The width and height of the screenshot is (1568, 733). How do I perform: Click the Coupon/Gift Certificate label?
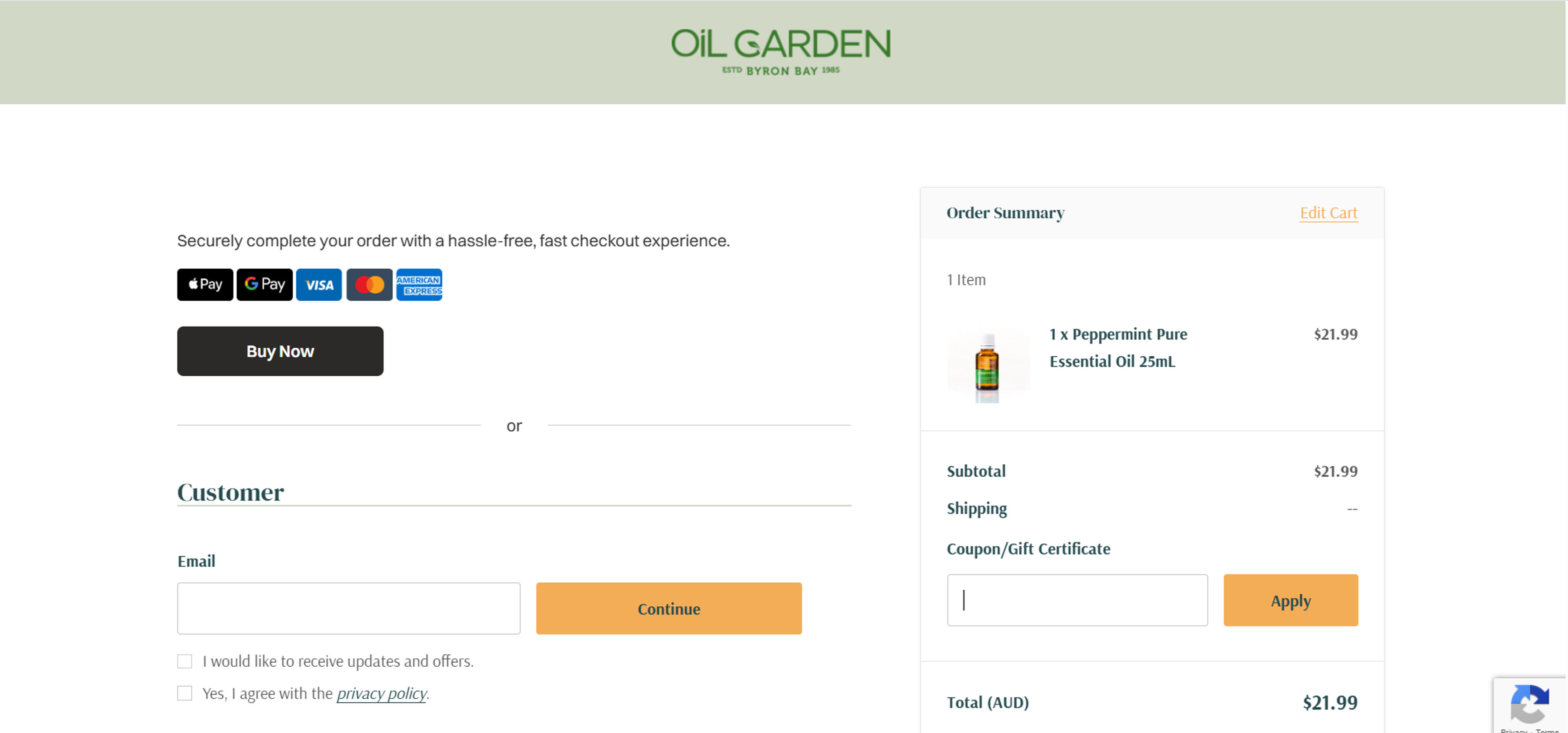[x=1029, y=549]
